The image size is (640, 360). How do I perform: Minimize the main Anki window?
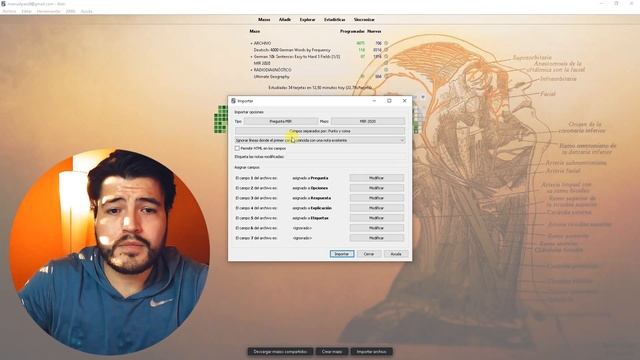tap(602, 4)
